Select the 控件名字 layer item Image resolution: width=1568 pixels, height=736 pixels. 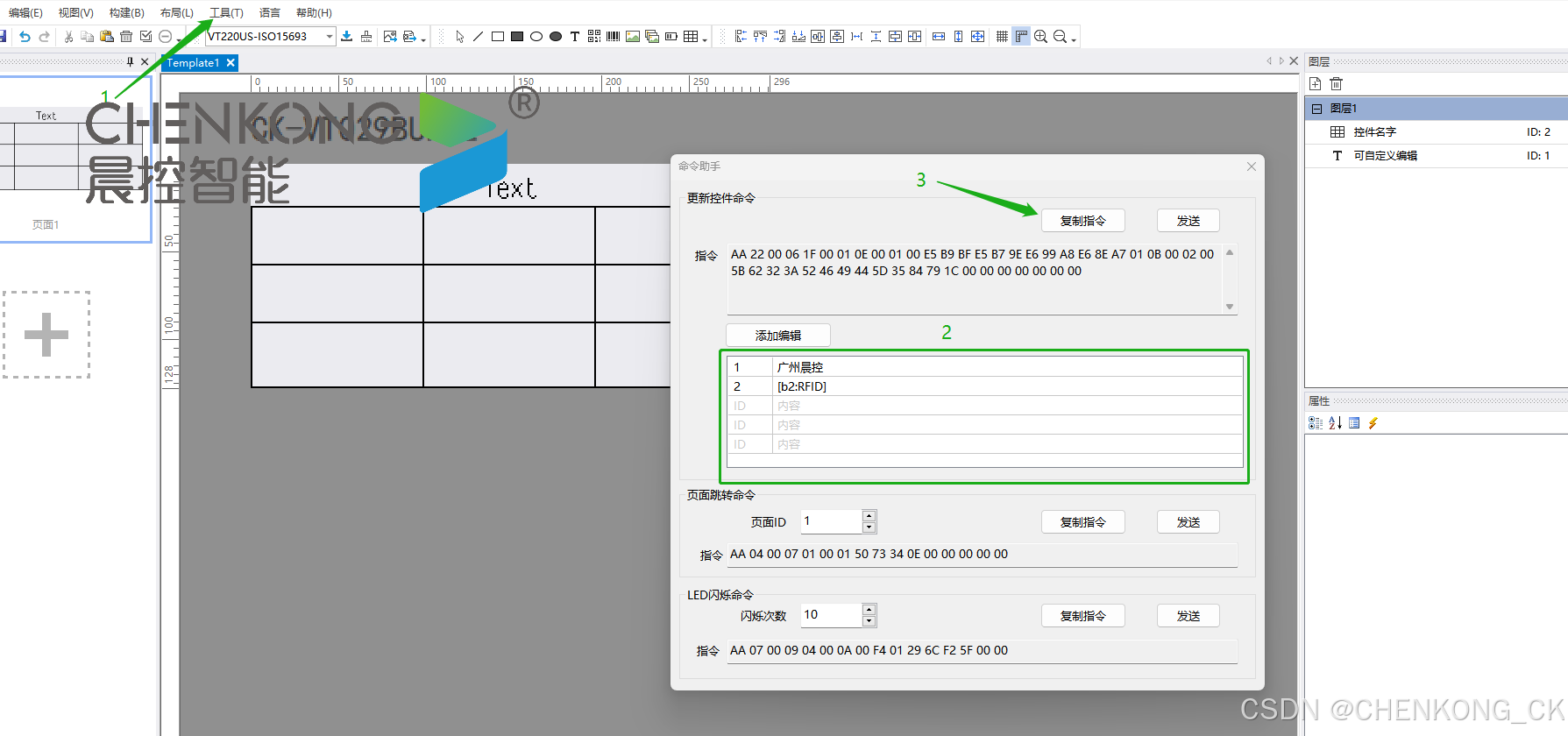click(x=1437, y=132)
